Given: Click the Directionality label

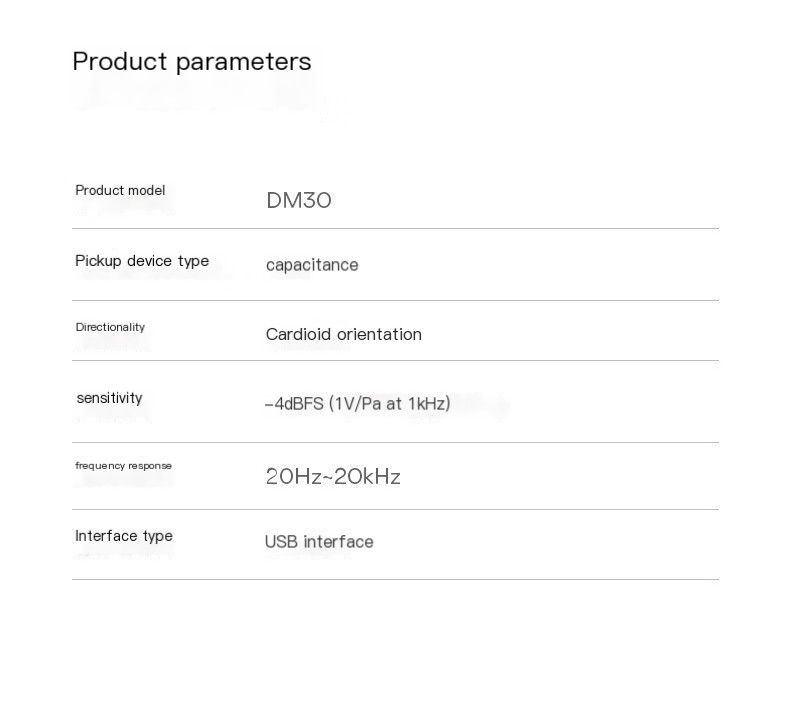Looking at the screenshot, I should tap(110, 327).
